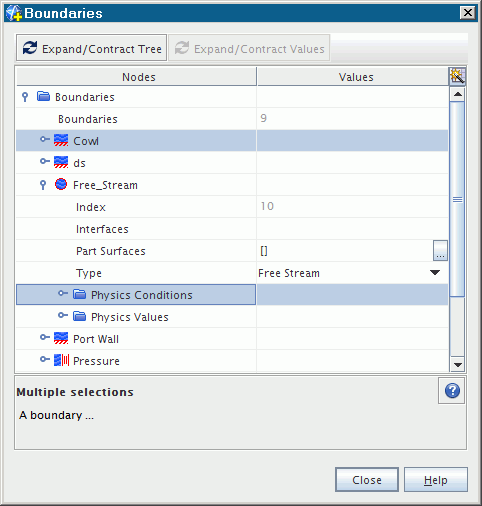Click the Close button
Image resolution: width=482 pixels, height=506 pixels.
click(367, 479)
